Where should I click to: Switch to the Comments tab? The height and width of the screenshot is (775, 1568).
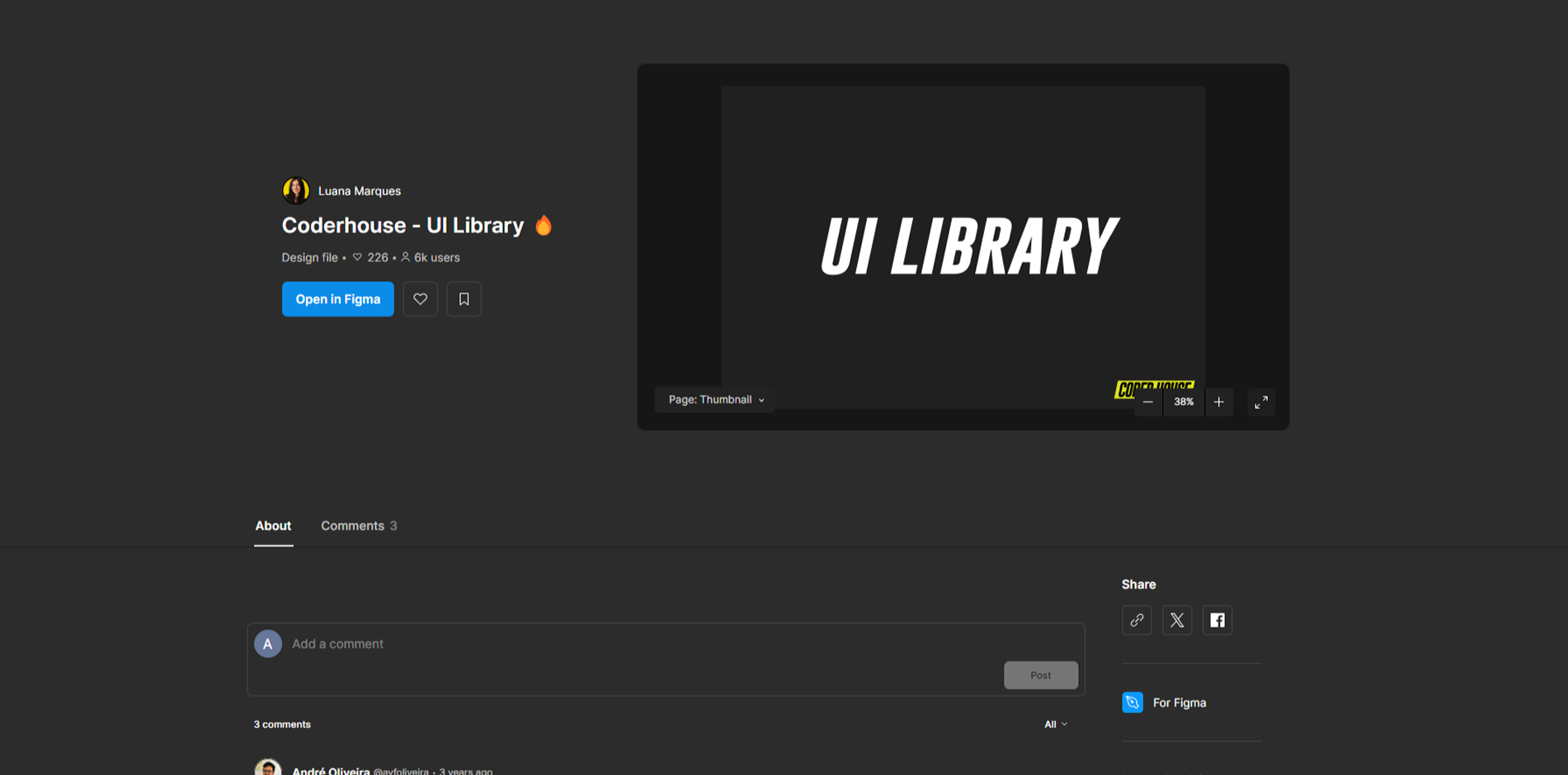pyautogui.click(x=359, y=526)
